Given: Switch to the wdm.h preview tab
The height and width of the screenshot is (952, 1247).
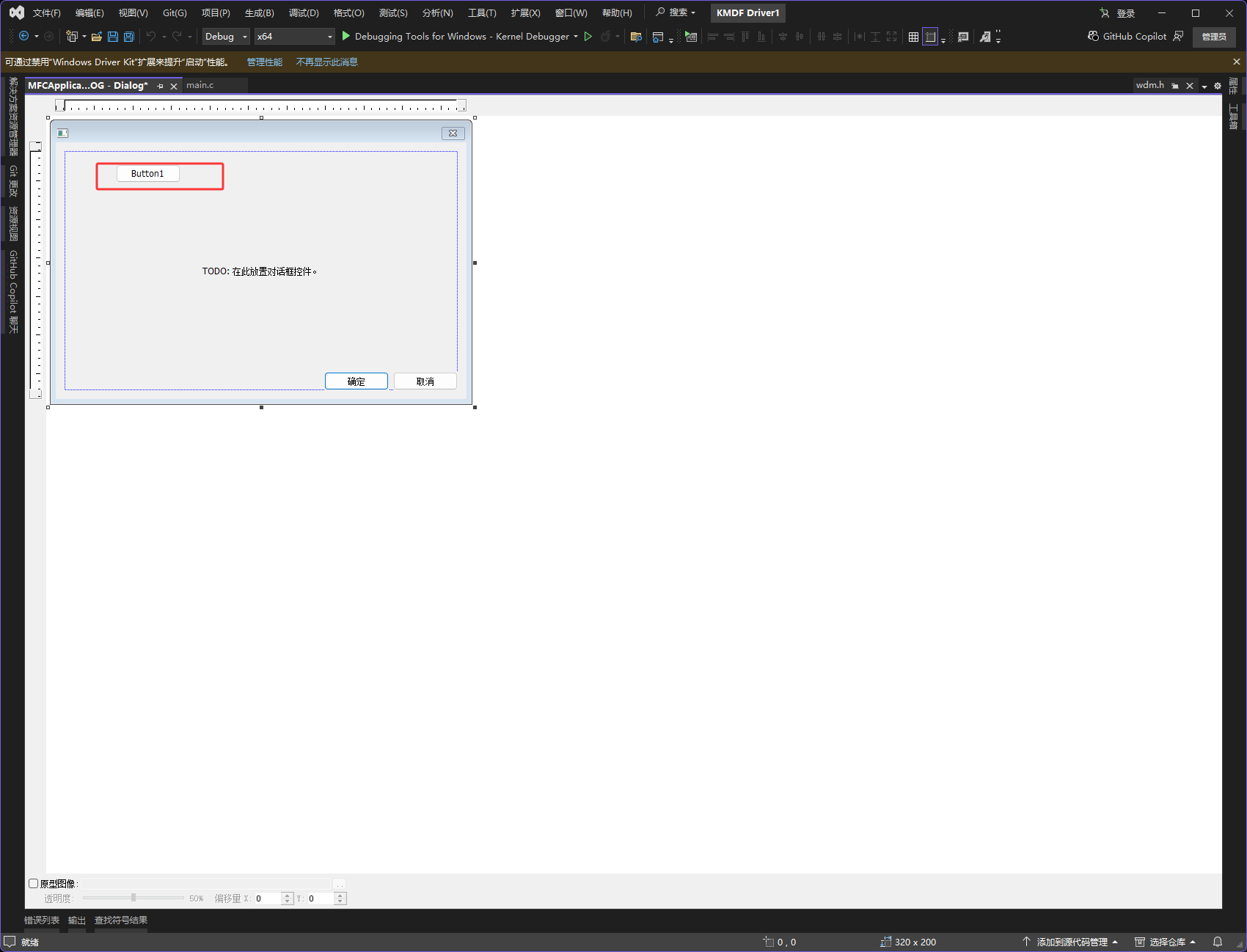Looking at the screenshot, I should point(1150,85).
